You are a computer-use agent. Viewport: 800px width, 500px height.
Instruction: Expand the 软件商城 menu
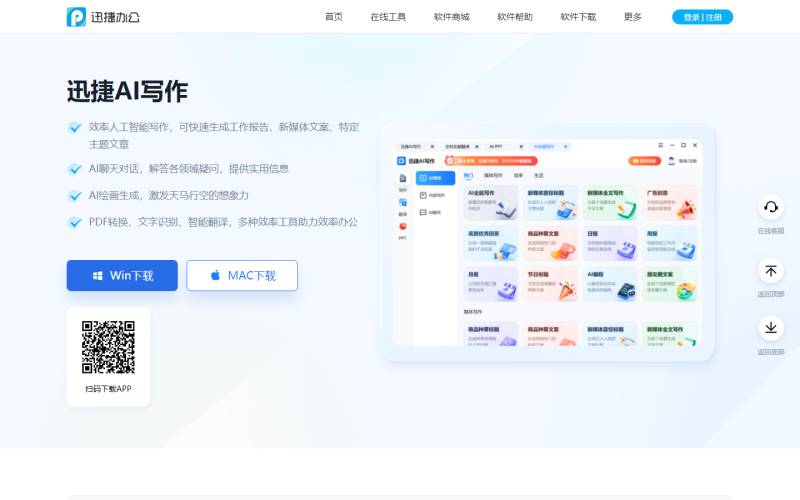tap(452, 17)
